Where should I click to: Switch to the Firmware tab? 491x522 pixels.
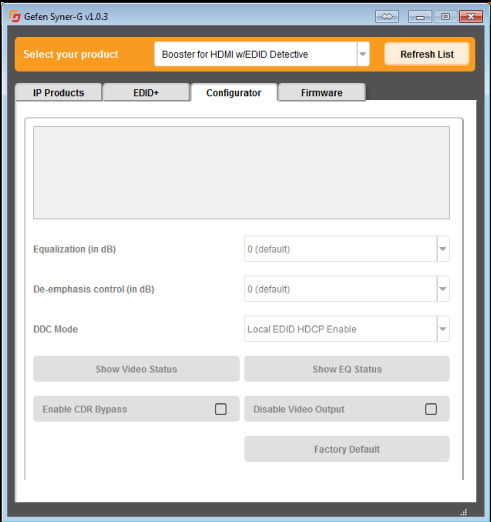(322, 92)
